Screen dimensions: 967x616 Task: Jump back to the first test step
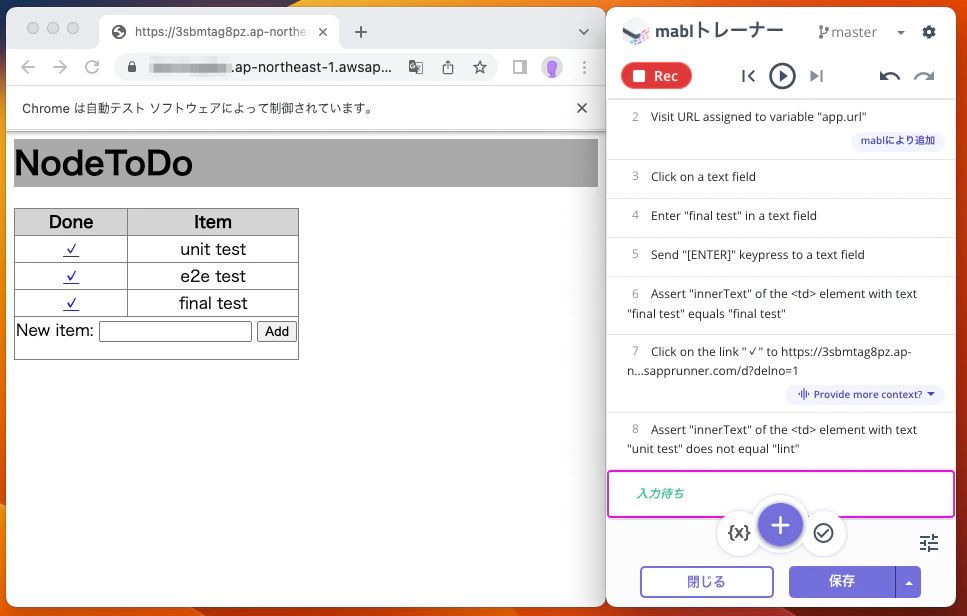[749, 76]
